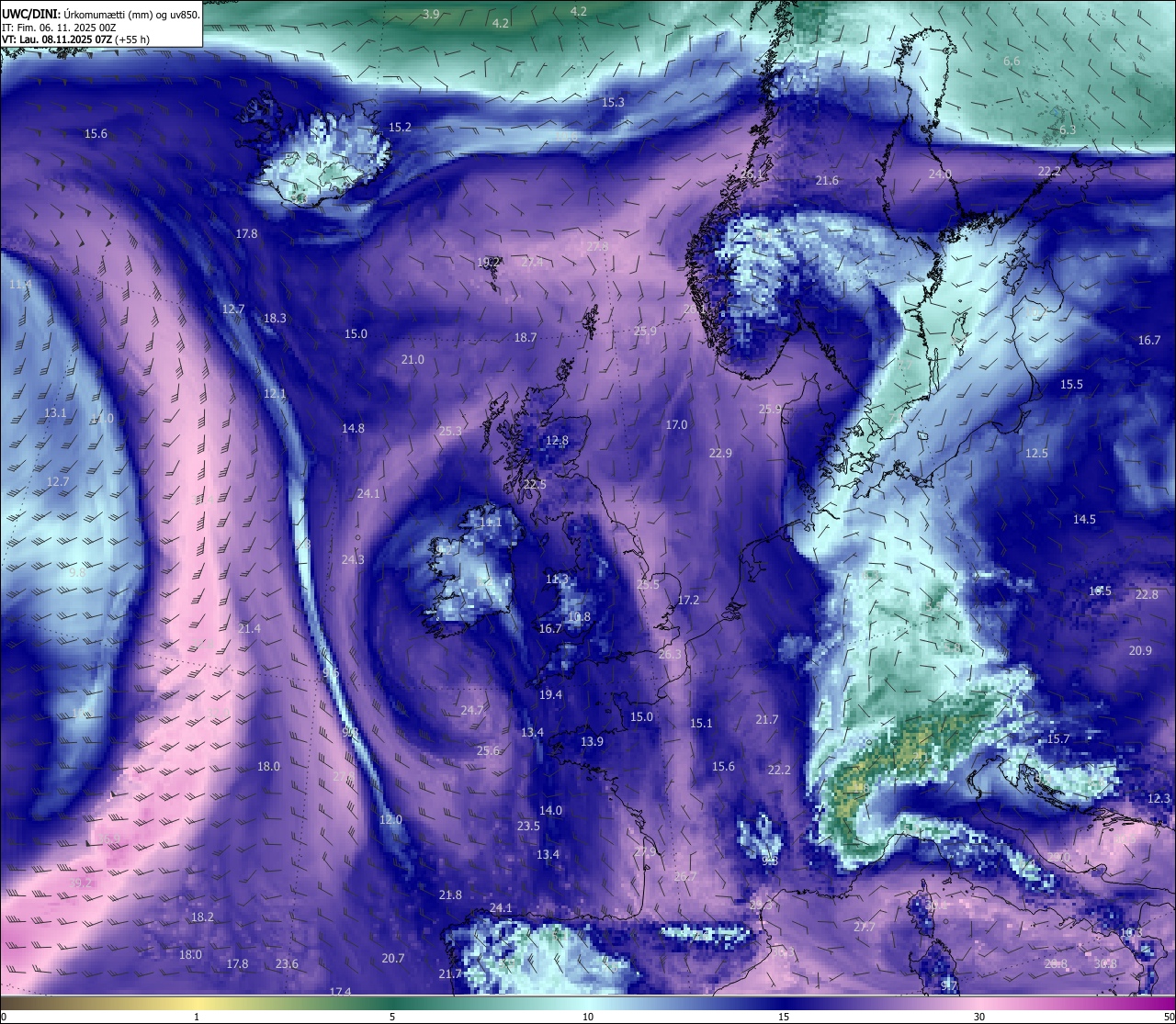Click the color scale tick label 5
Image resolution: width=1176 pixels, height=1024 pixels.
point(392,1016)
